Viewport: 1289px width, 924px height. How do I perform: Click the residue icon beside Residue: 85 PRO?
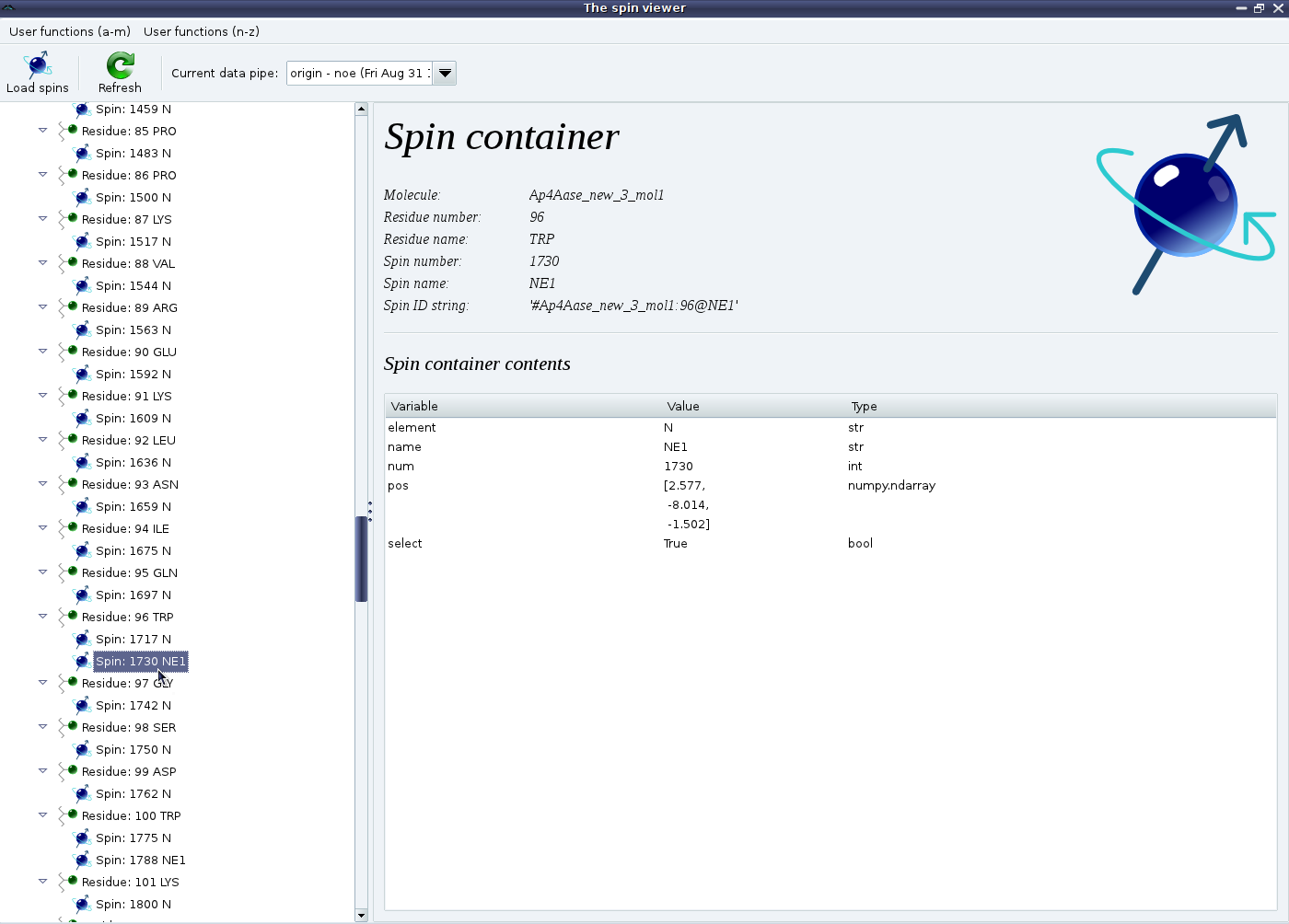click(67, 132)
